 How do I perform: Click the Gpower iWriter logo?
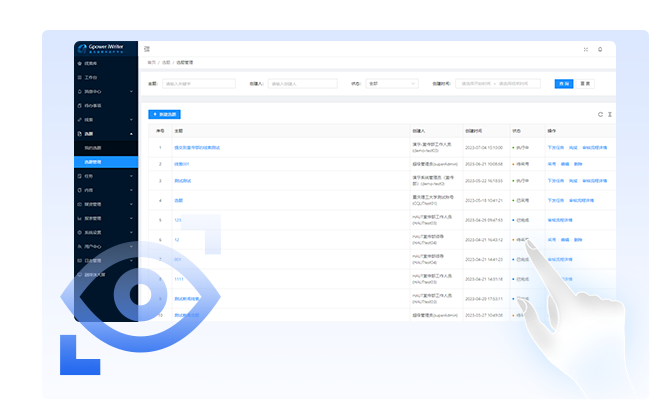pyautogui.click(x=105, y=46)
